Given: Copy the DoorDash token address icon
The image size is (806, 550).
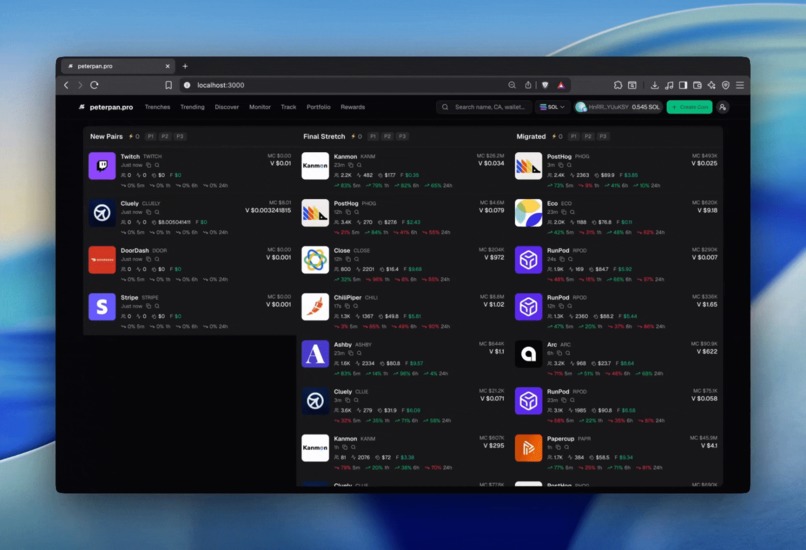Looking at the screenshot, I should tap(149, 259).
